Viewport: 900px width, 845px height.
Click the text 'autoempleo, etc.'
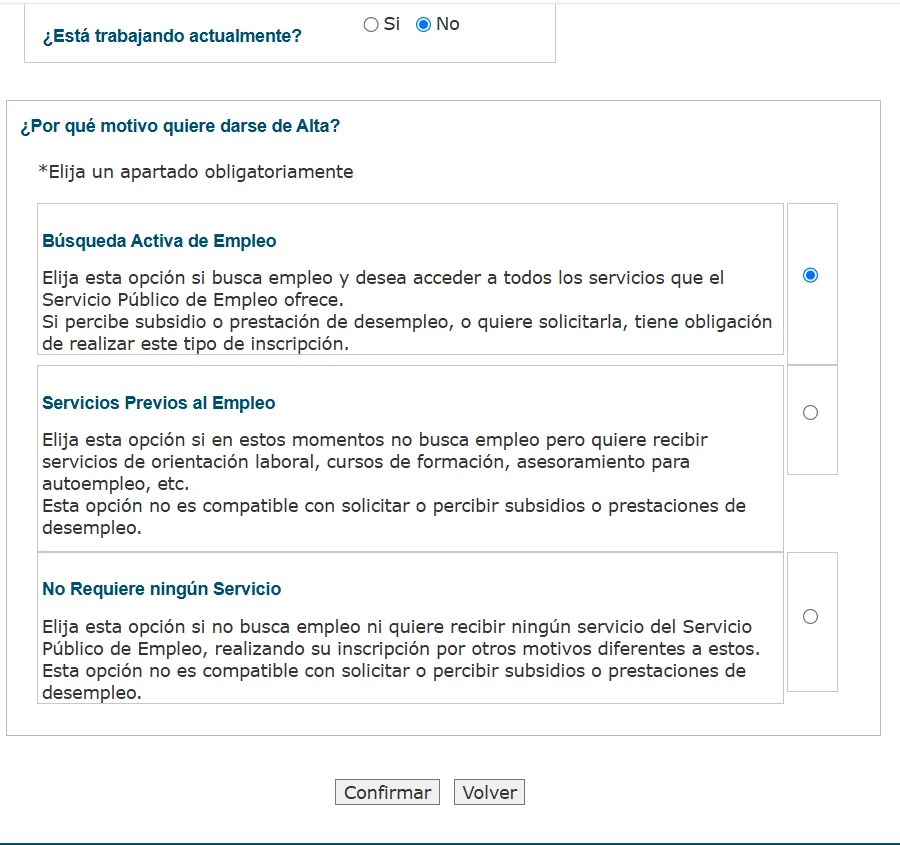click(x=115, y=484)
